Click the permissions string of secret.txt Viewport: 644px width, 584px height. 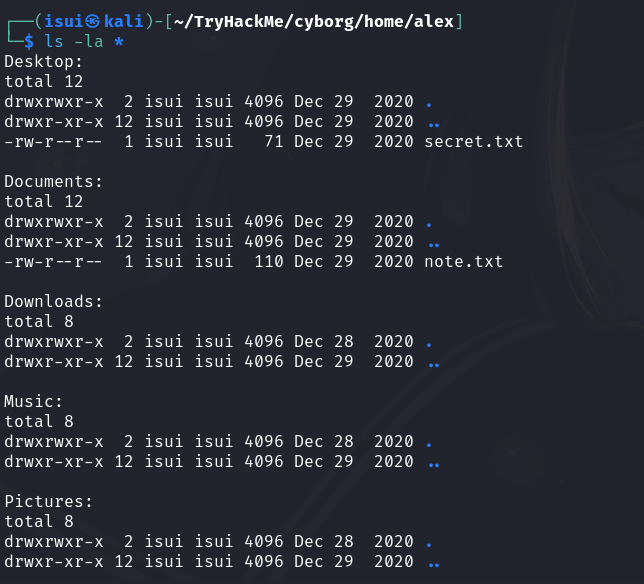tap(54, 142)
